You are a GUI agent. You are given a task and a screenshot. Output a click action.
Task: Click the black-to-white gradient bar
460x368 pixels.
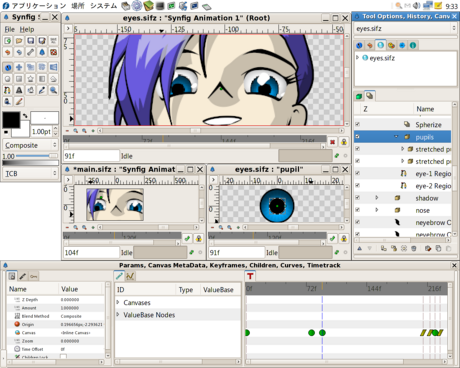(x=30, y=163)
